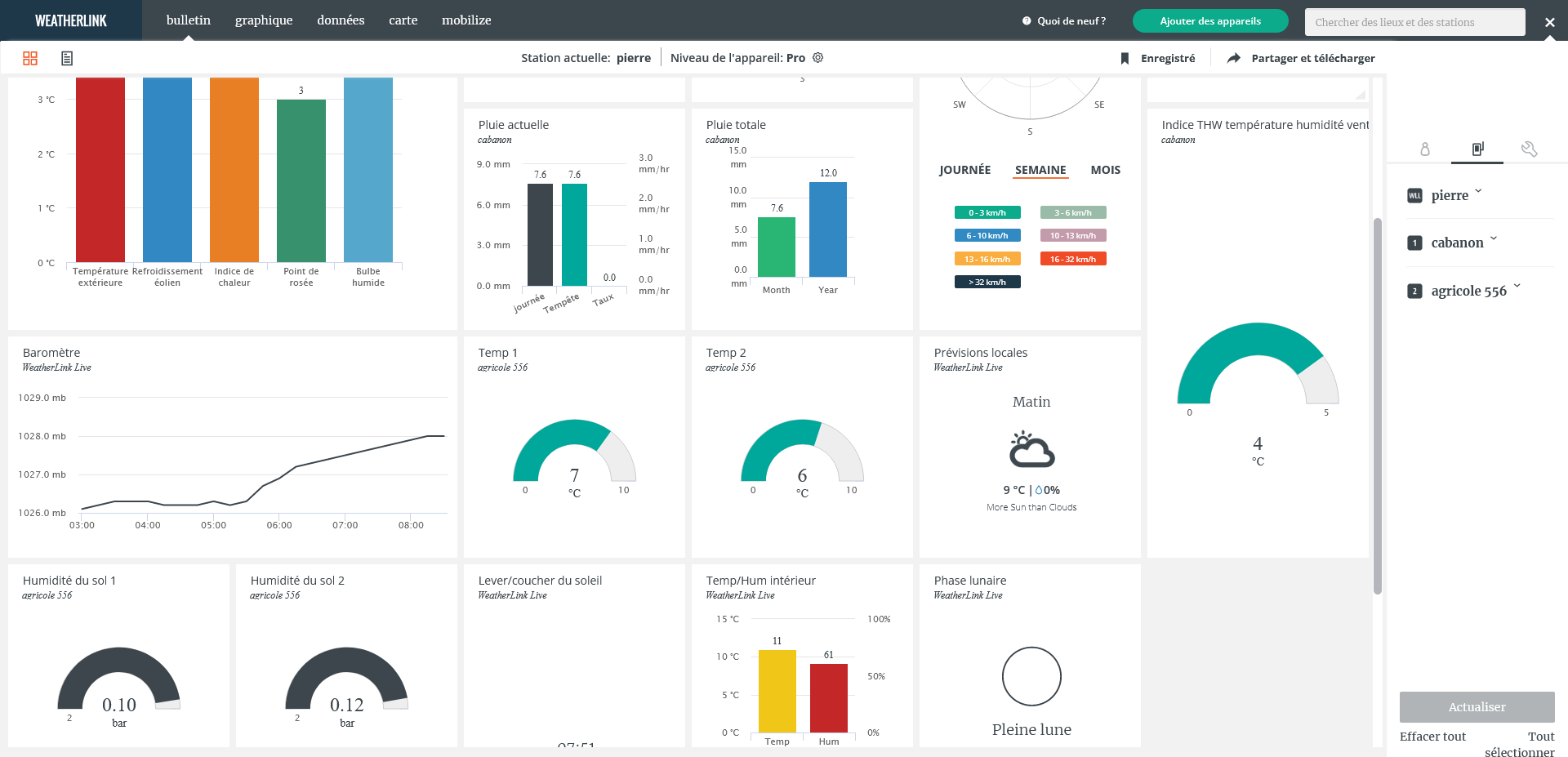Click the share arrow icon
1568x757 pixels.
pyautogui.click(x=1233, y=58)
